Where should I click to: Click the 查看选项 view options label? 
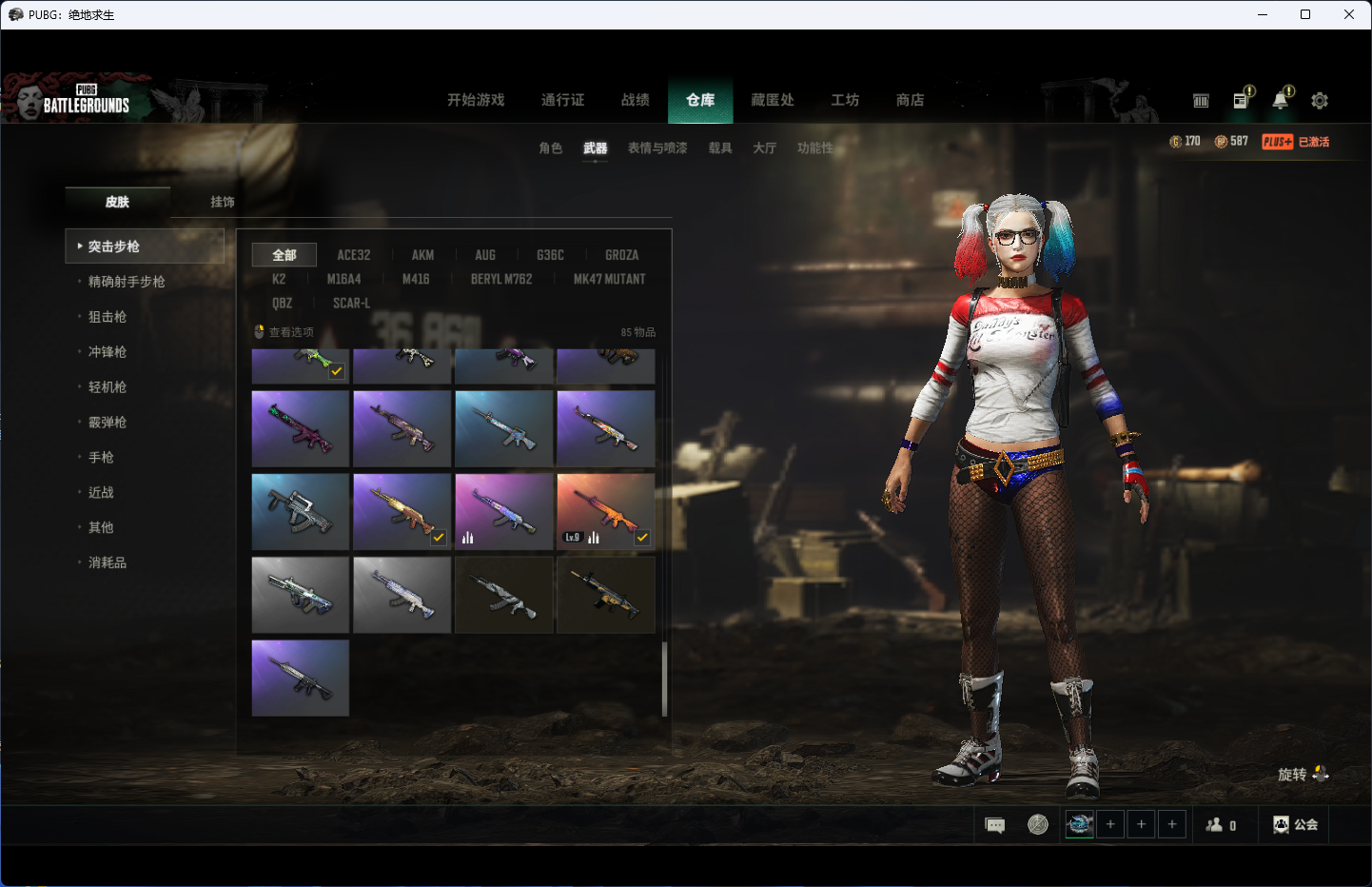291,332
